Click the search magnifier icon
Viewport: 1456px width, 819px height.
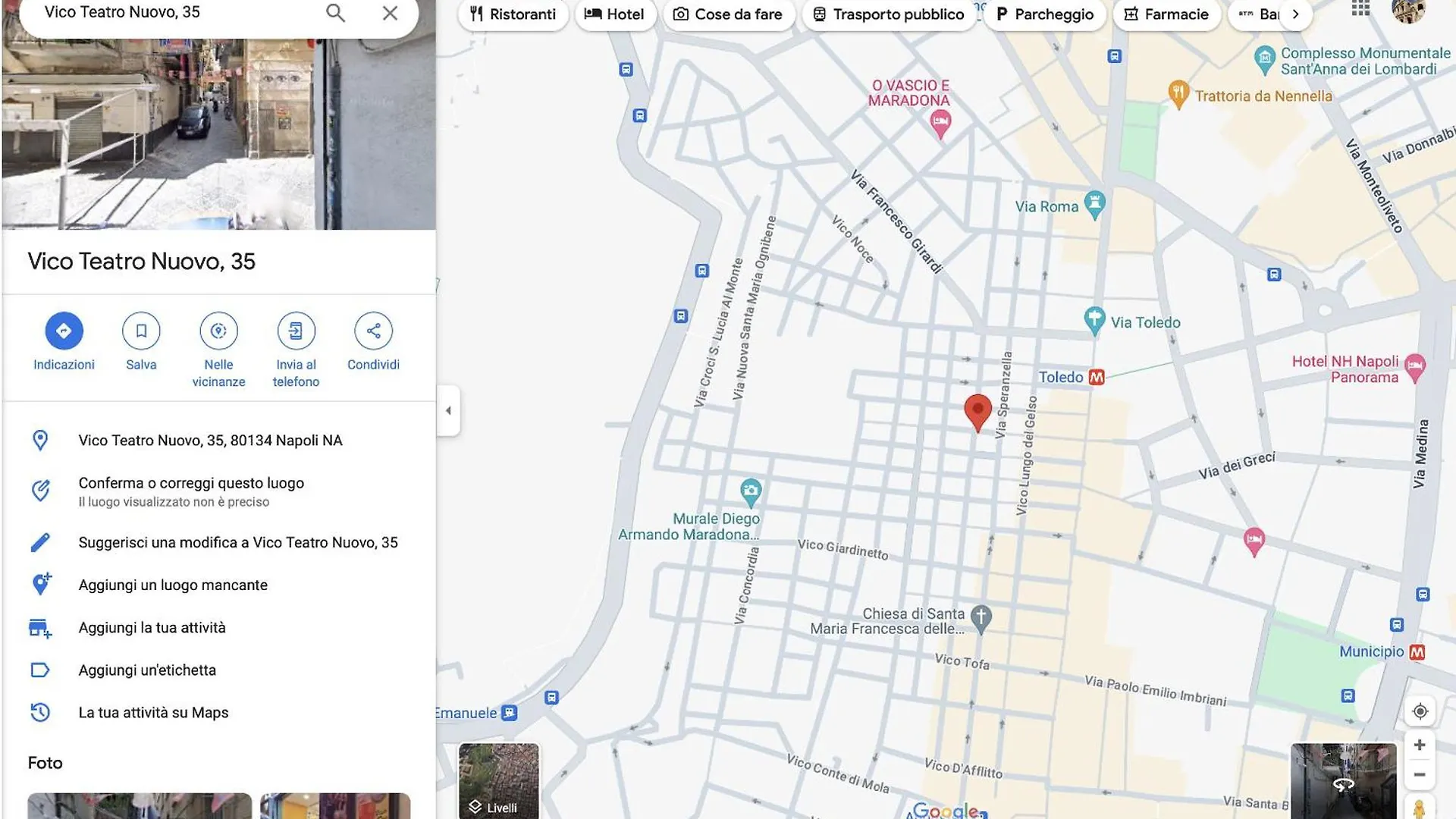[x=335, y=13]
